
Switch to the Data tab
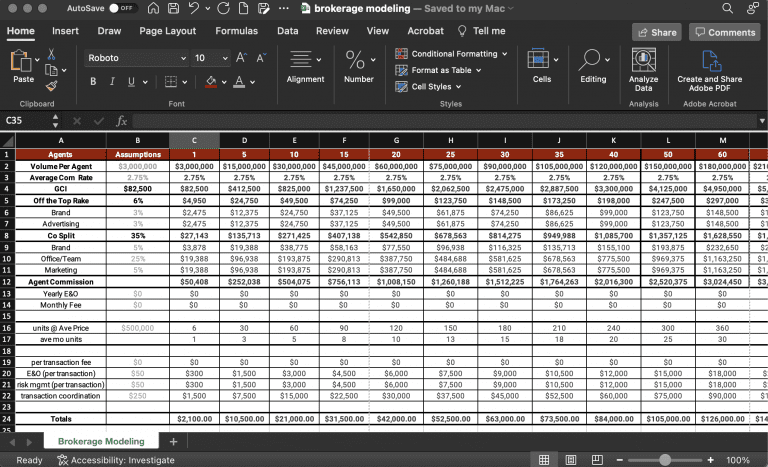click(288, 31)
